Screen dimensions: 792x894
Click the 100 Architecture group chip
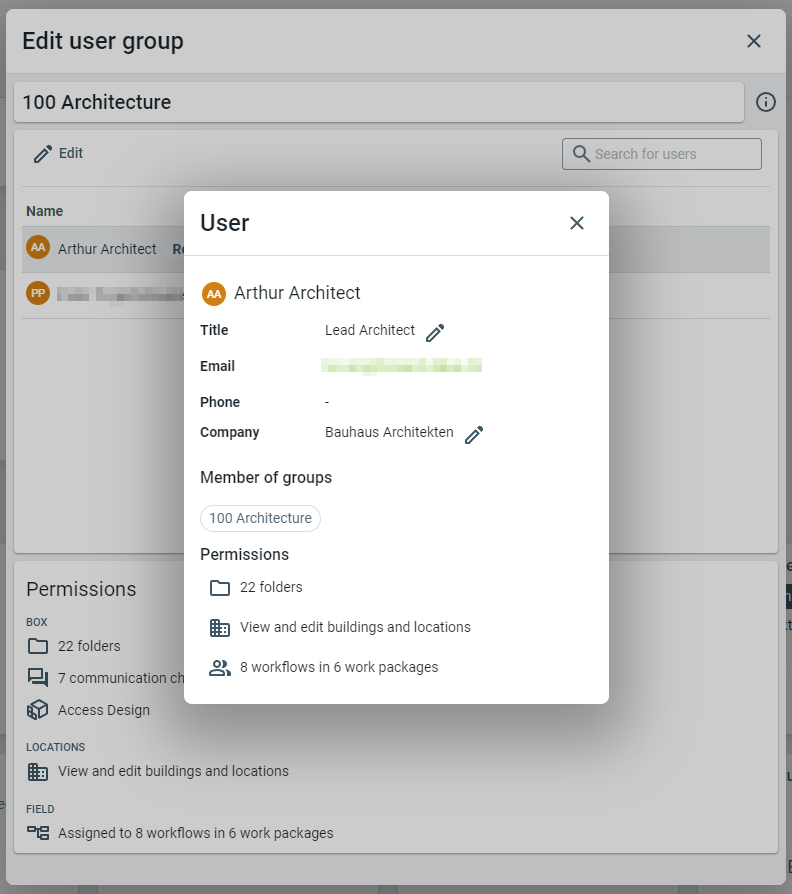point(260,518)
